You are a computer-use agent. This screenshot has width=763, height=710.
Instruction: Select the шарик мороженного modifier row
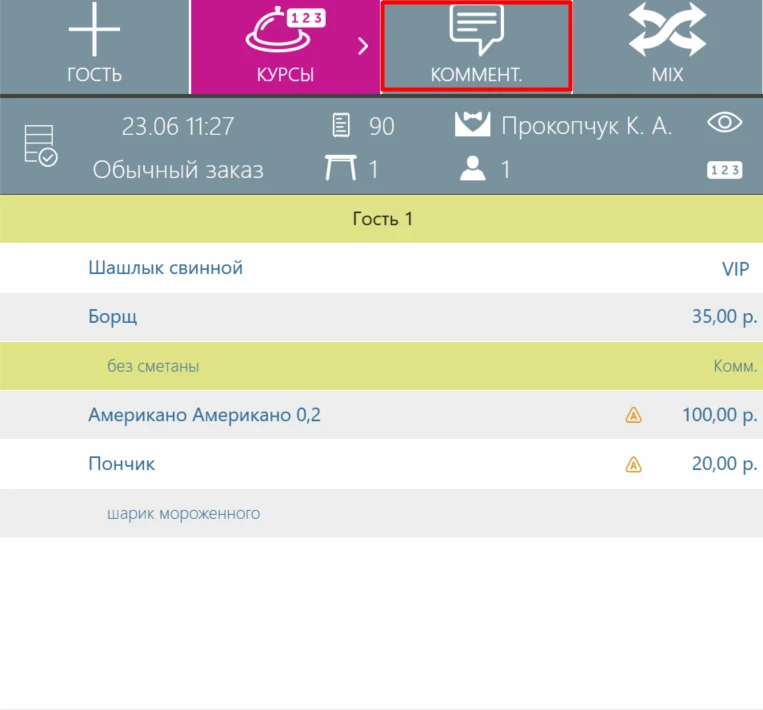tap(382, 513)
